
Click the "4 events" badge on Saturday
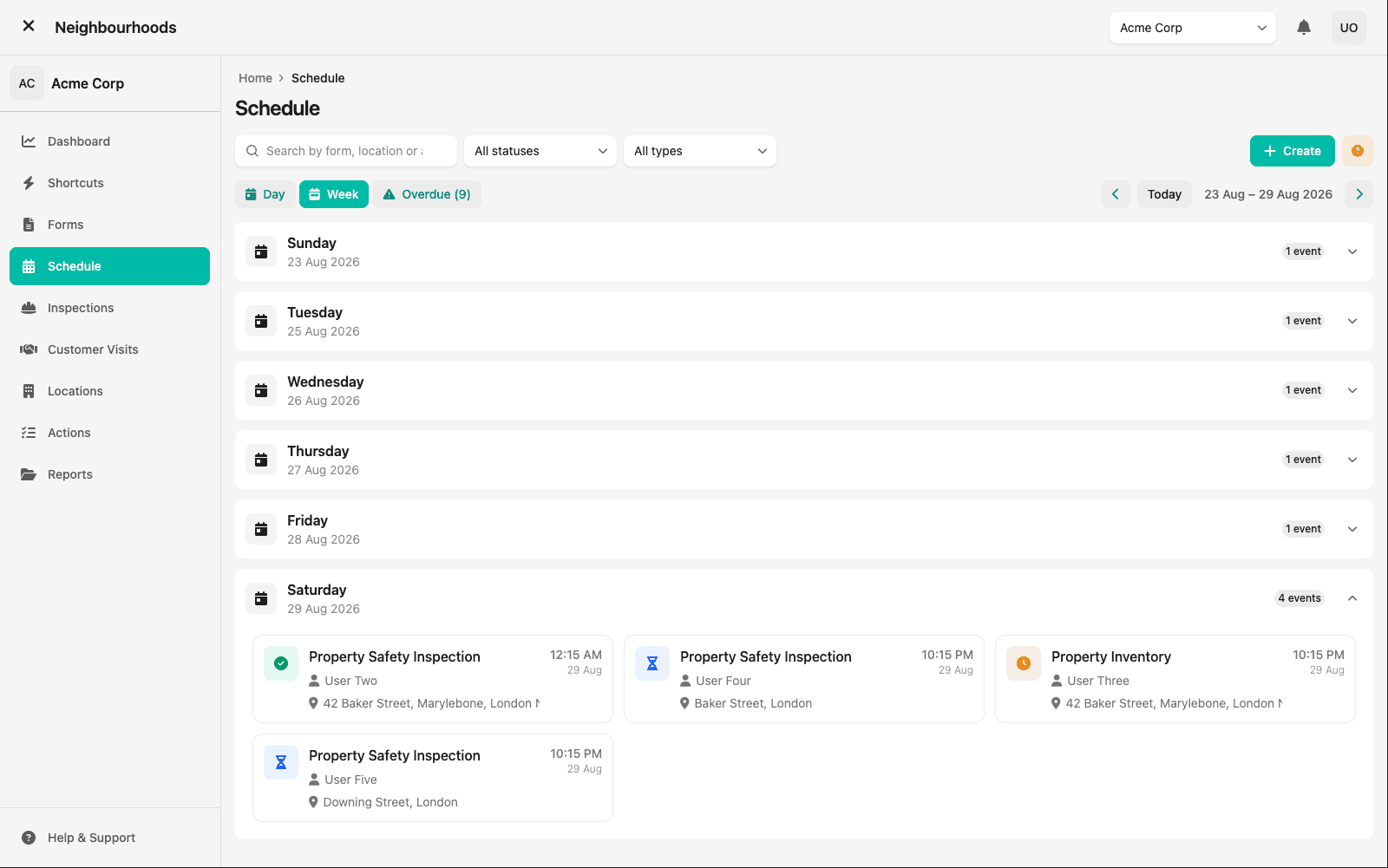coord(1300,598)
